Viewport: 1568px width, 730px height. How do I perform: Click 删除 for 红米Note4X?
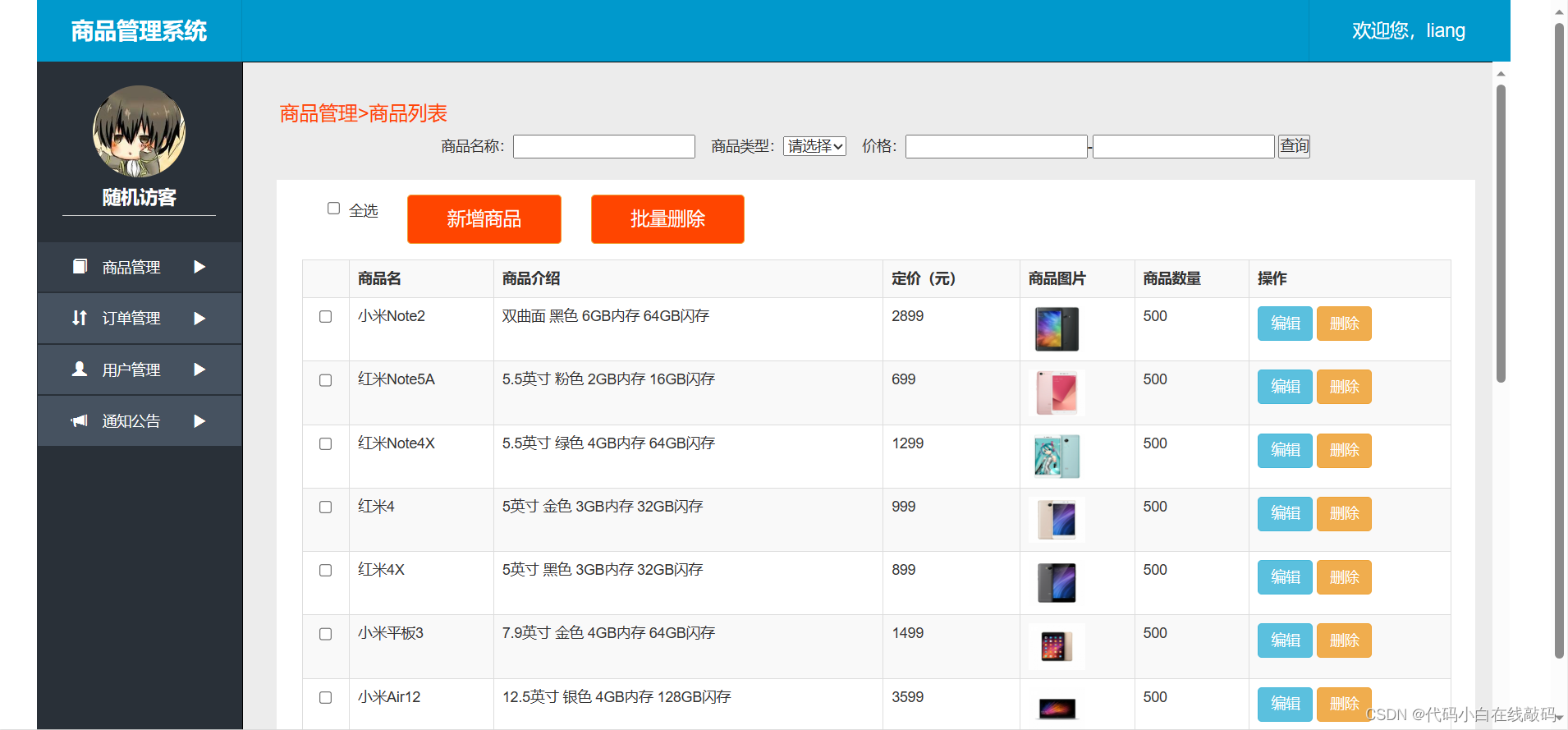point(1344,450)
